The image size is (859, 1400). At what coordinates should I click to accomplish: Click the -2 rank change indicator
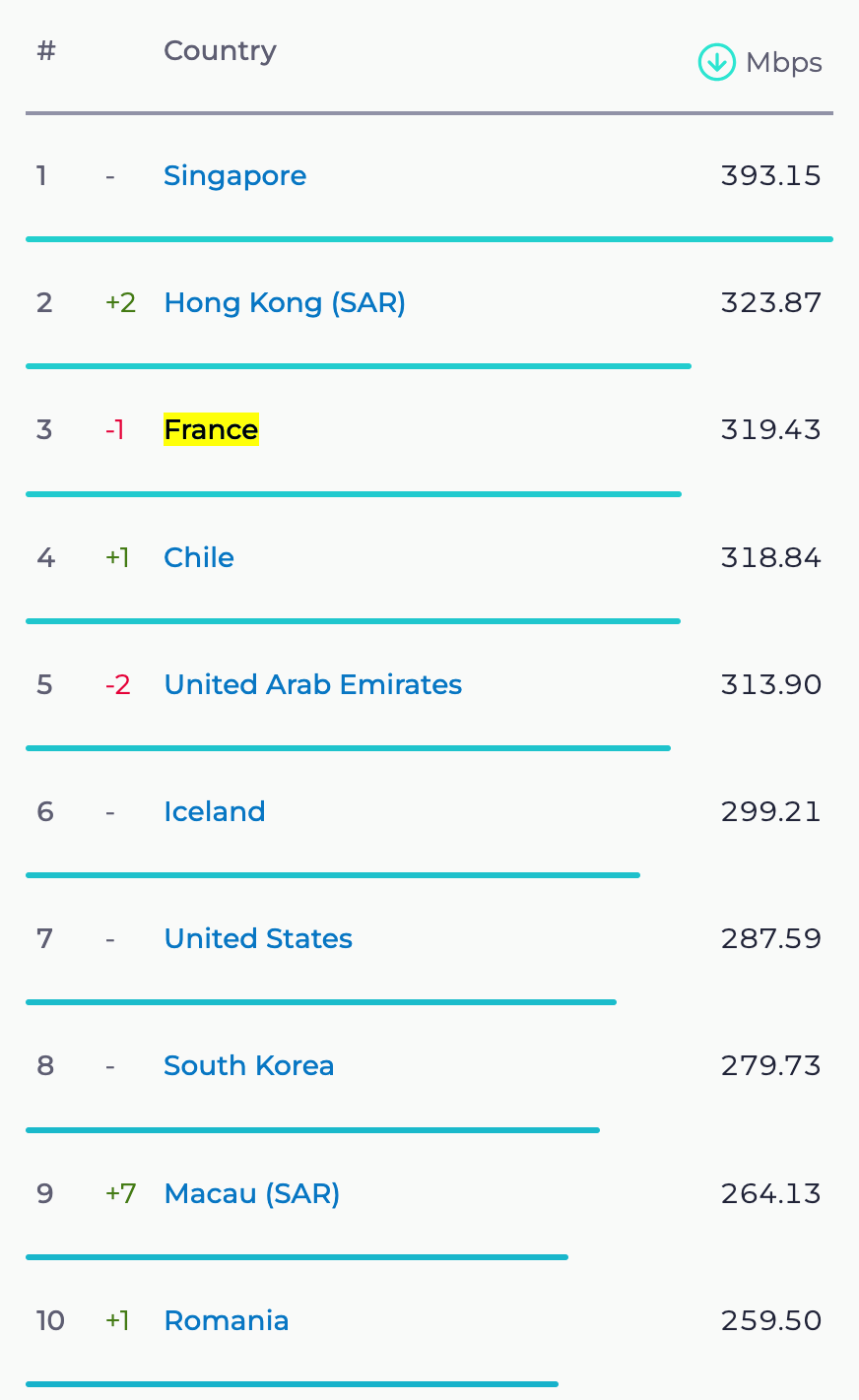[x=118, y=684]
